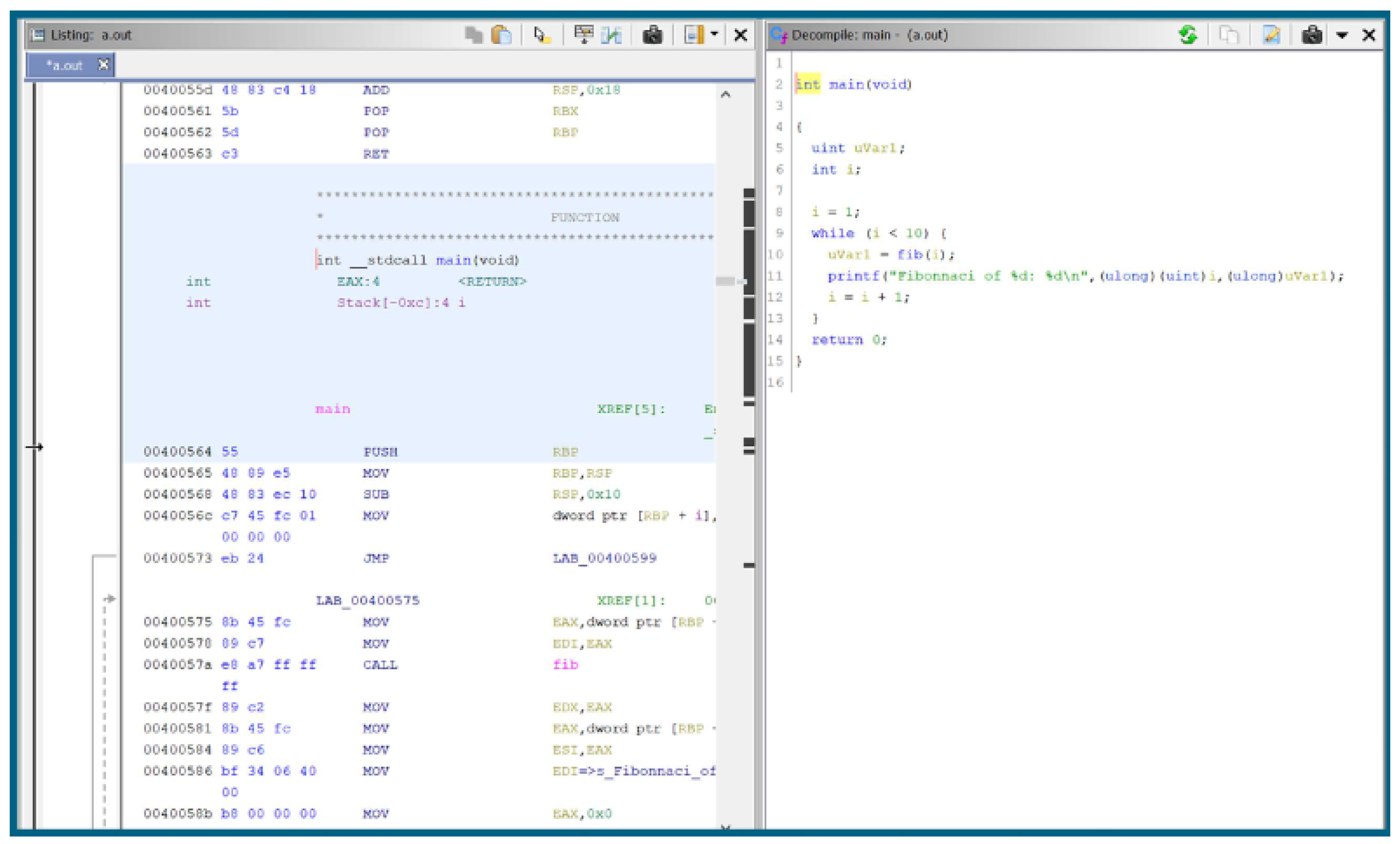Open the Diff View icon in Listing
The width and height of the screenshot is (1400, 844).
click(x=611, y=35)
